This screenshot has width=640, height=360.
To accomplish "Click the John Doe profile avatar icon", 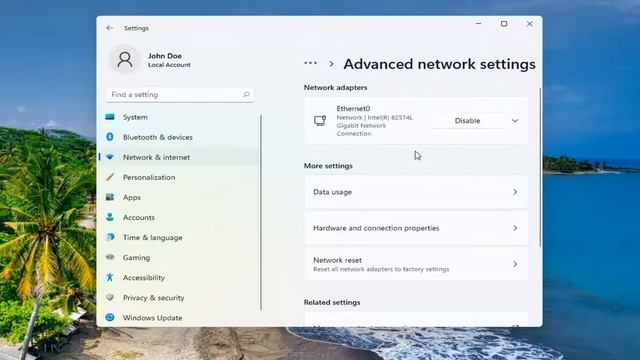I will pos(125,60).
